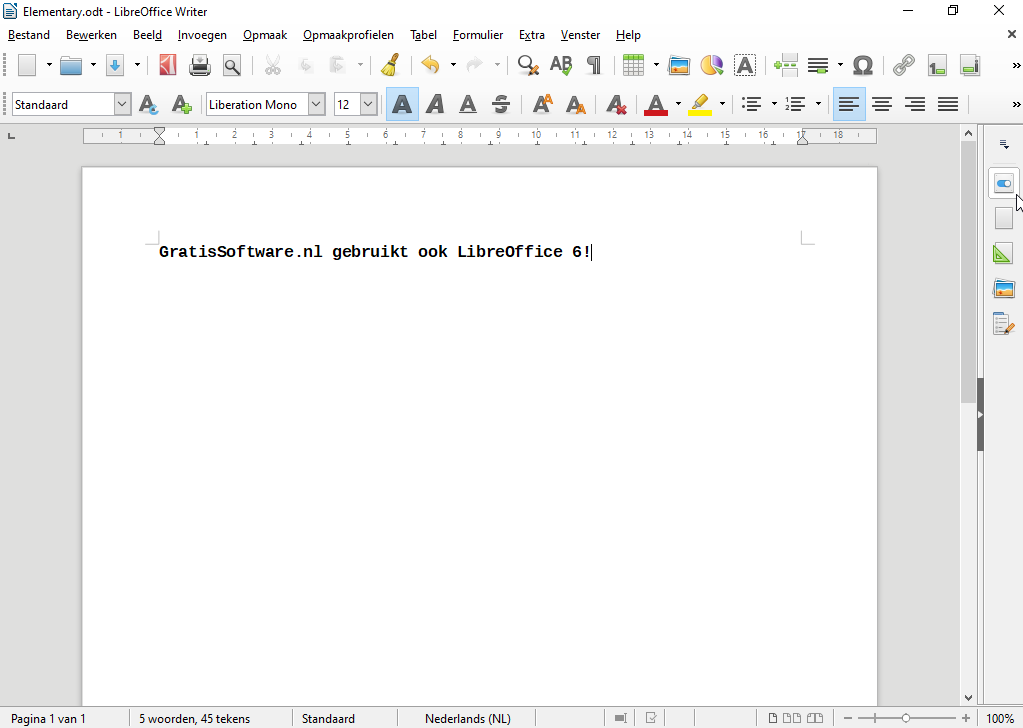Click the Insert Hyperlink chain icon
The width and height of the screenshot is (1023, 728).
click(x=903, y=66)
